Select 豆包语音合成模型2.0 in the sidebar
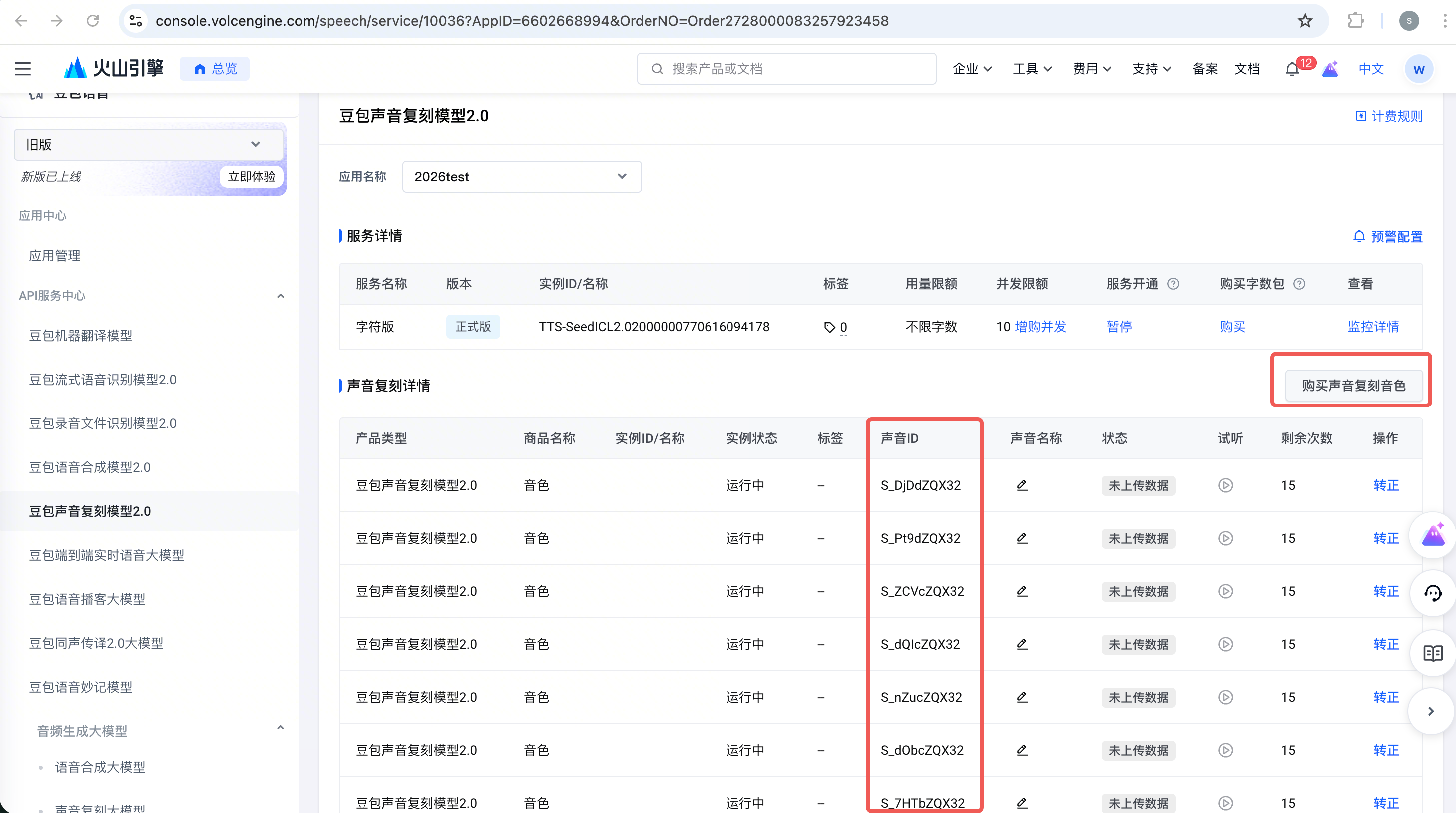The image size is (1456, 813). coord(90,467)
